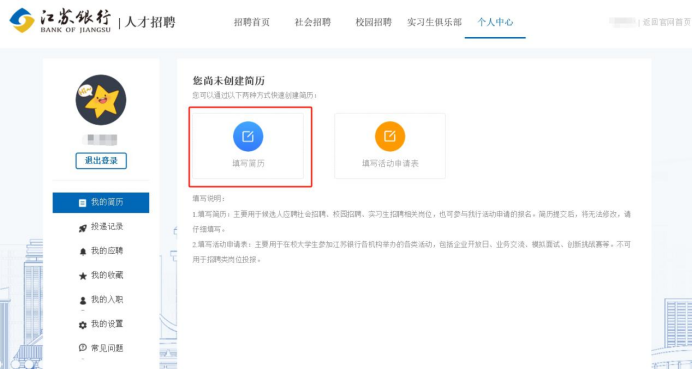
Task: Click the star avatar picture
Action: (101, 100)
